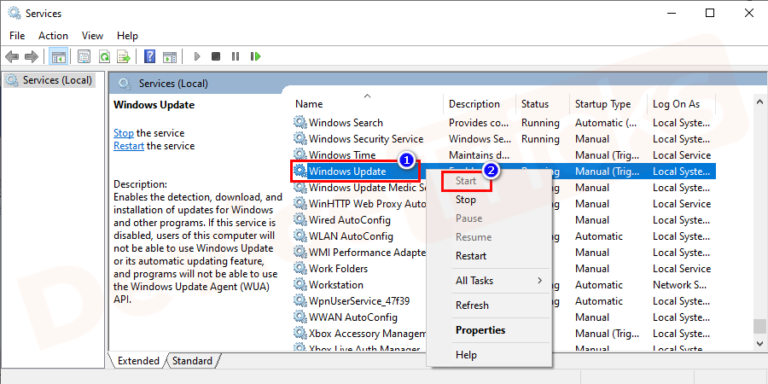Click the scrollbar down arrow in services list

(x=760, y=343)
